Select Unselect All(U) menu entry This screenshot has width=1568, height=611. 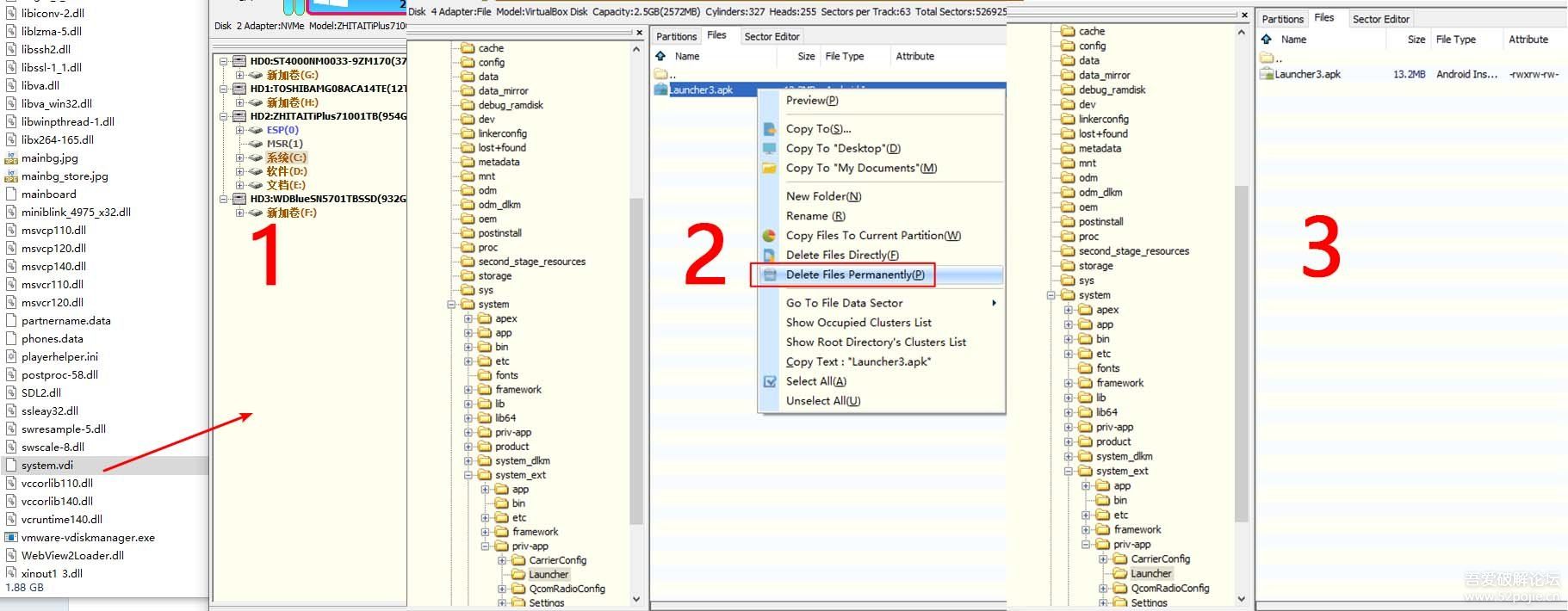click(x=823, y=401)
